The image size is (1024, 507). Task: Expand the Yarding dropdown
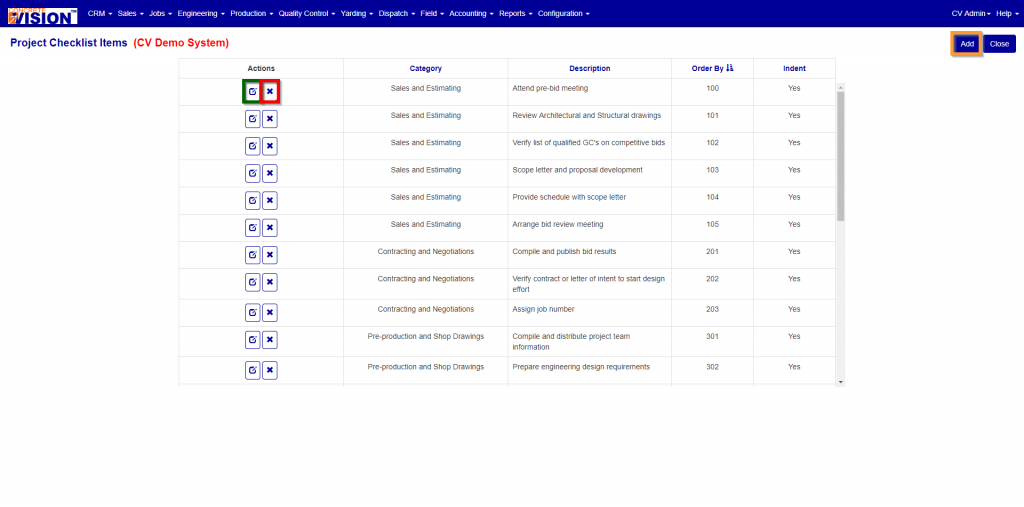[x=357, y=14]
